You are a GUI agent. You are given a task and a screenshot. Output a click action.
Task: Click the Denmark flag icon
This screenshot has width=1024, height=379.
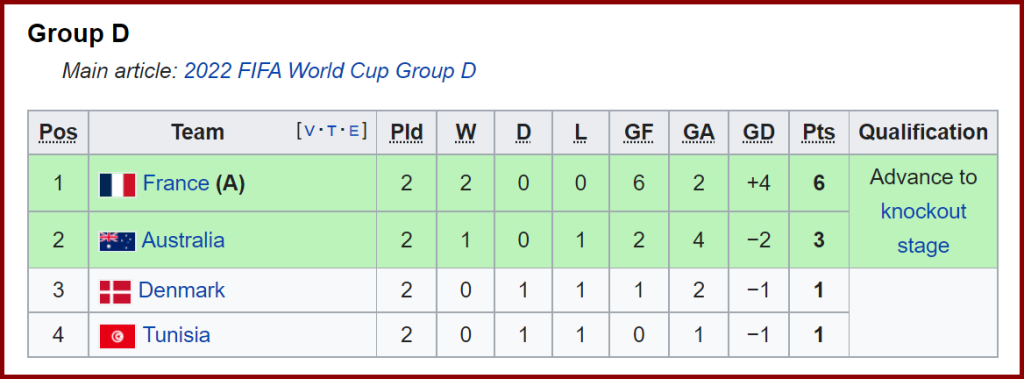(116, 291)
